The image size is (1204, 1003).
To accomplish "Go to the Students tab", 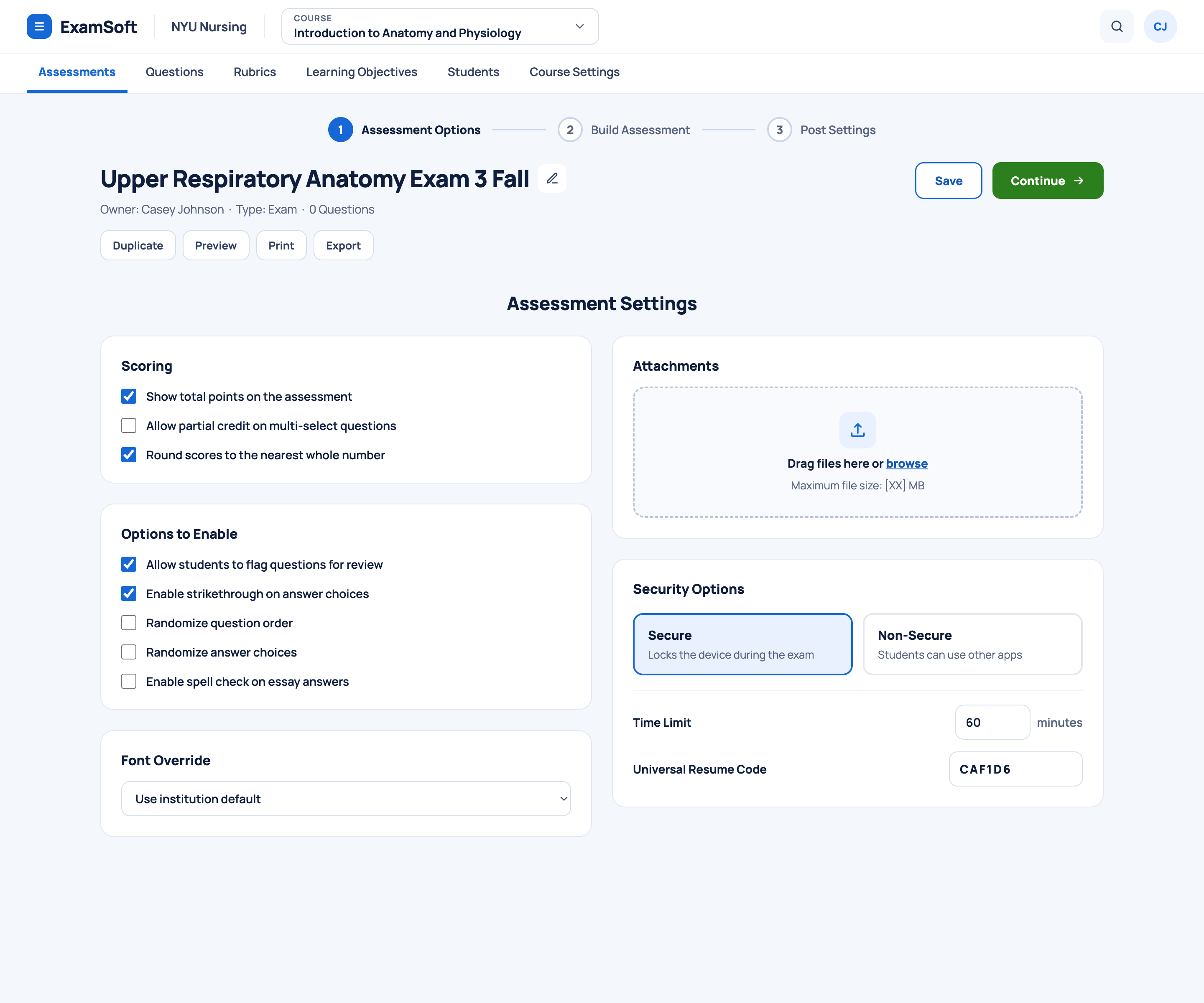I will click(x=473, y=72).
